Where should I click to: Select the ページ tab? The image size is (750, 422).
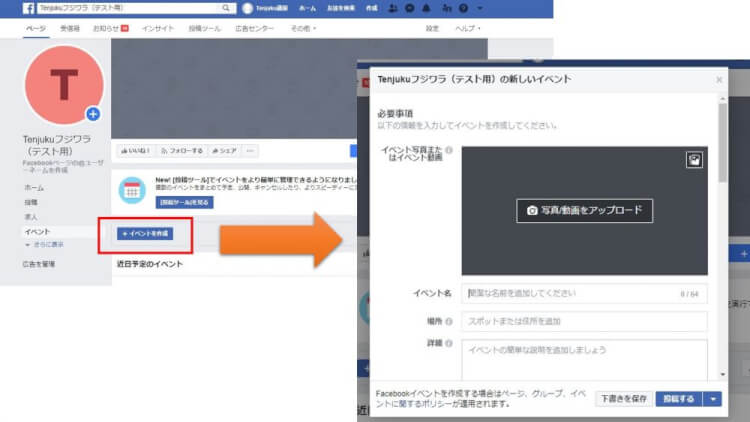(x=36, y=29)
